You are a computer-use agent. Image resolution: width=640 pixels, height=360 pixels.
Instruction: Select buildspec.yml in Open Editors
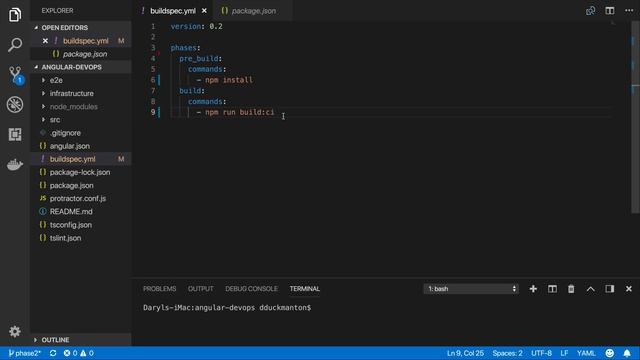[x=81, y=41]
